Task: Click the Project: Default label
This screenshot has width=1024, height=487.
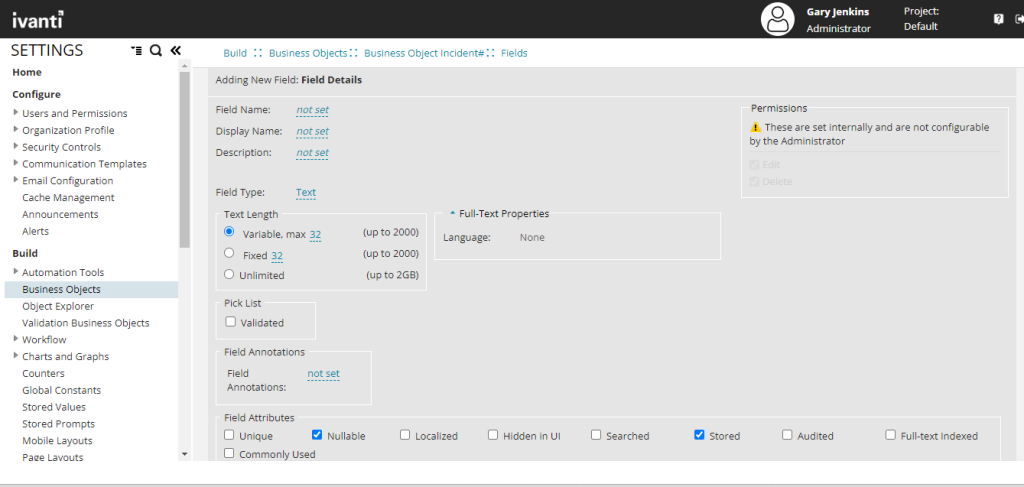Action: pos(921,19)
